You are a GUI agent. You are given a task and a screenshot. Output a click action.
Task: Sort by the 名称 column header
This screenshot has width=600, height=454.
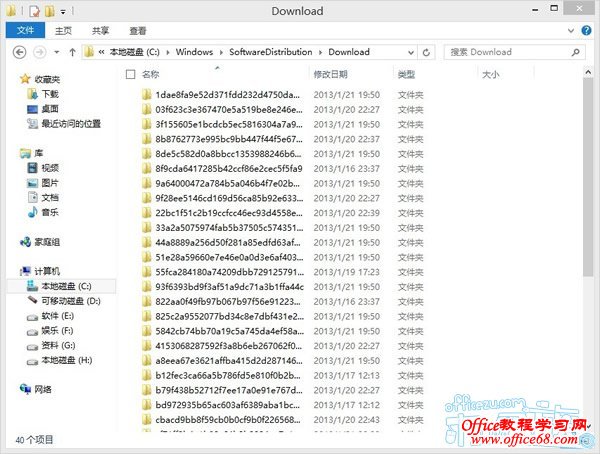coord(150,74)
